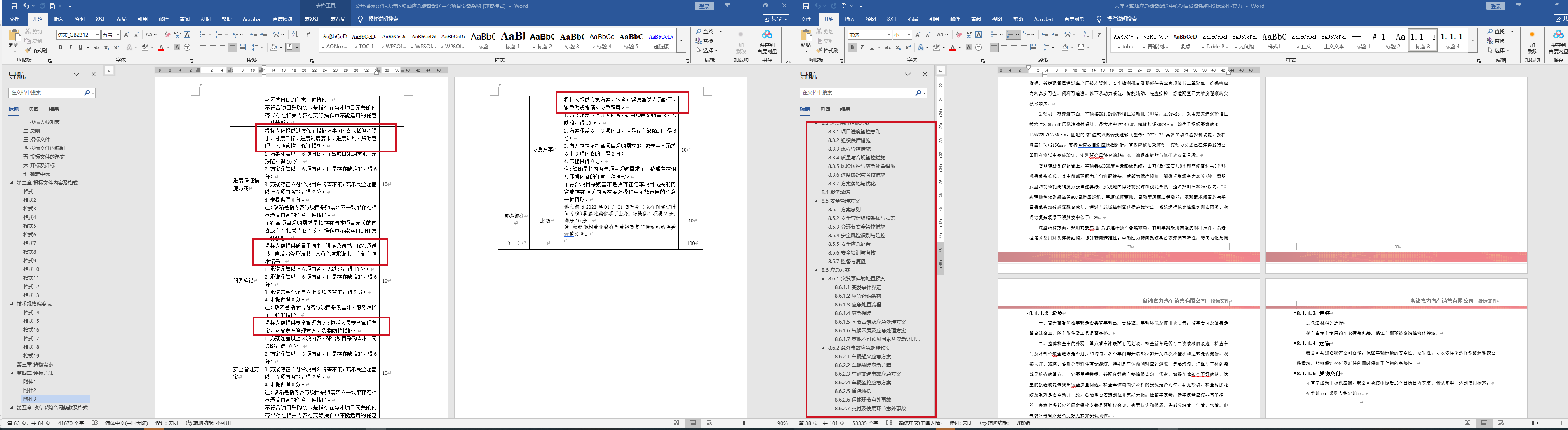1568x430 pixels.
Task: Toggle character shading in the left Word window
Action: point(177,47)
